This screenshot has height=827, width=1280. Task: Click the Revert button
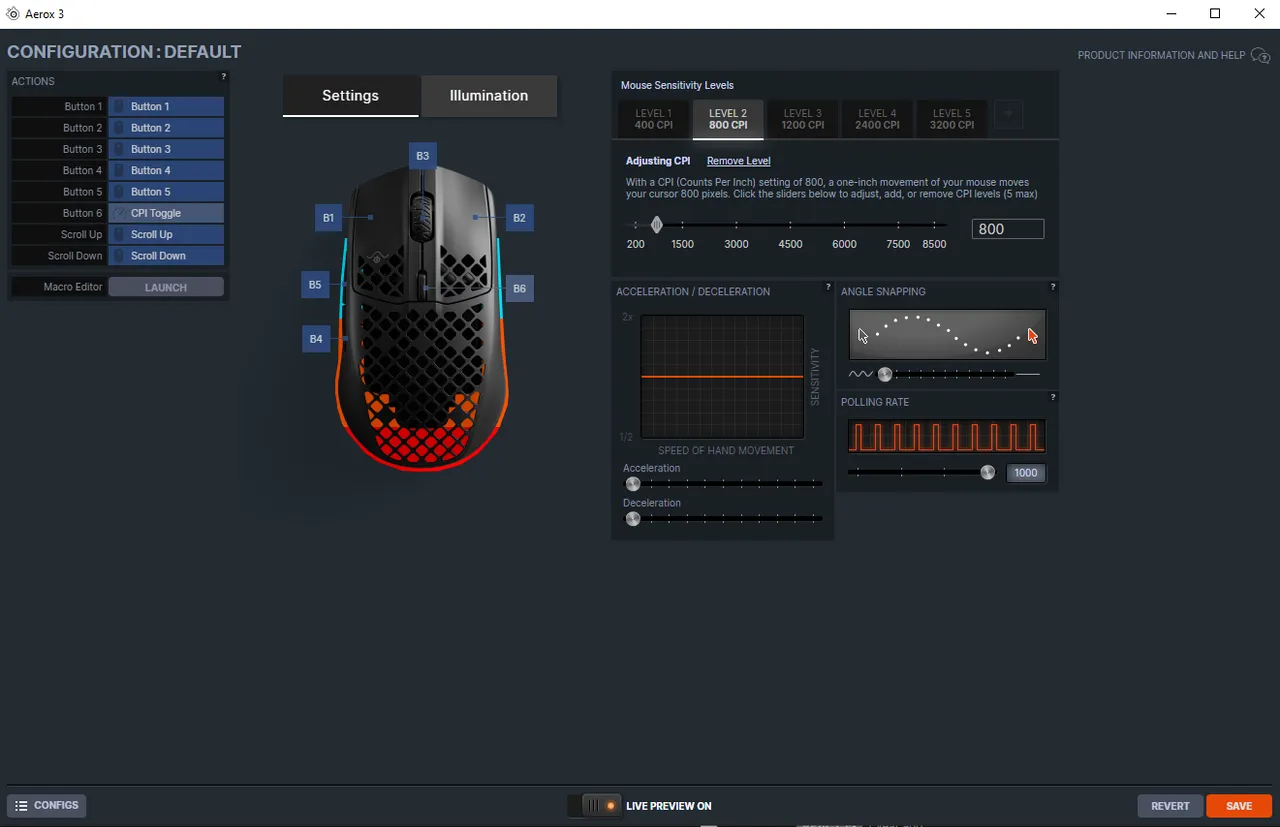pyautogui.click(x=1170, y=806)
